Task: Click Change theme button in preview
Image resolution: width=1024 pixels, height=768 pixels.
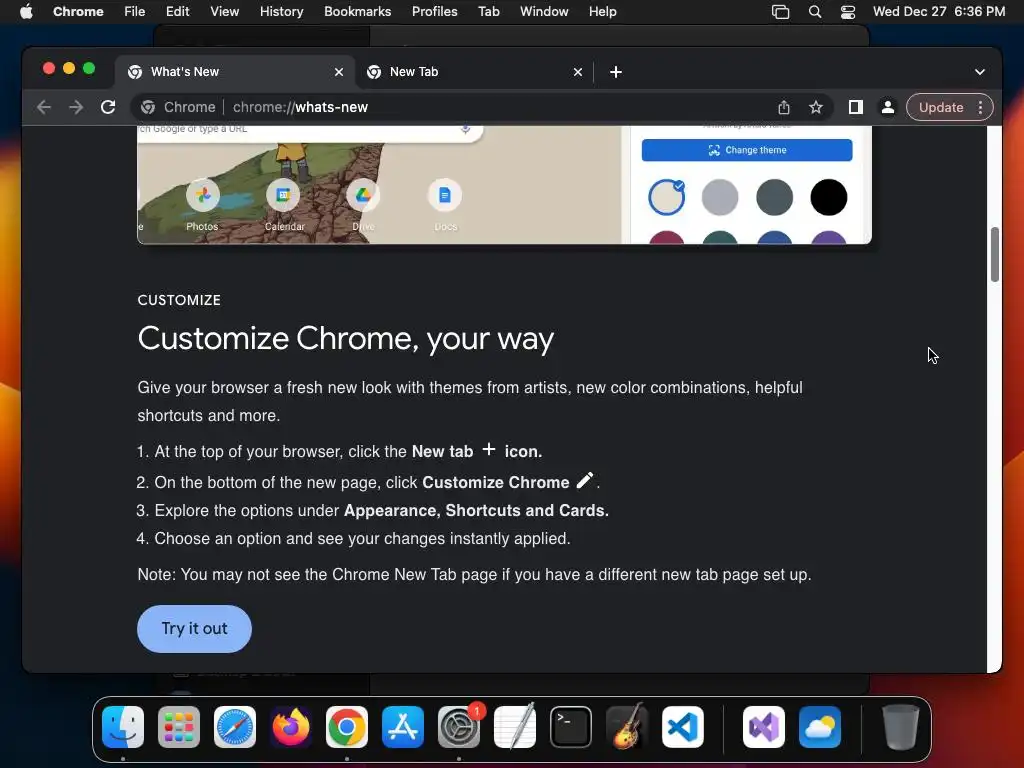Action: 747,150
